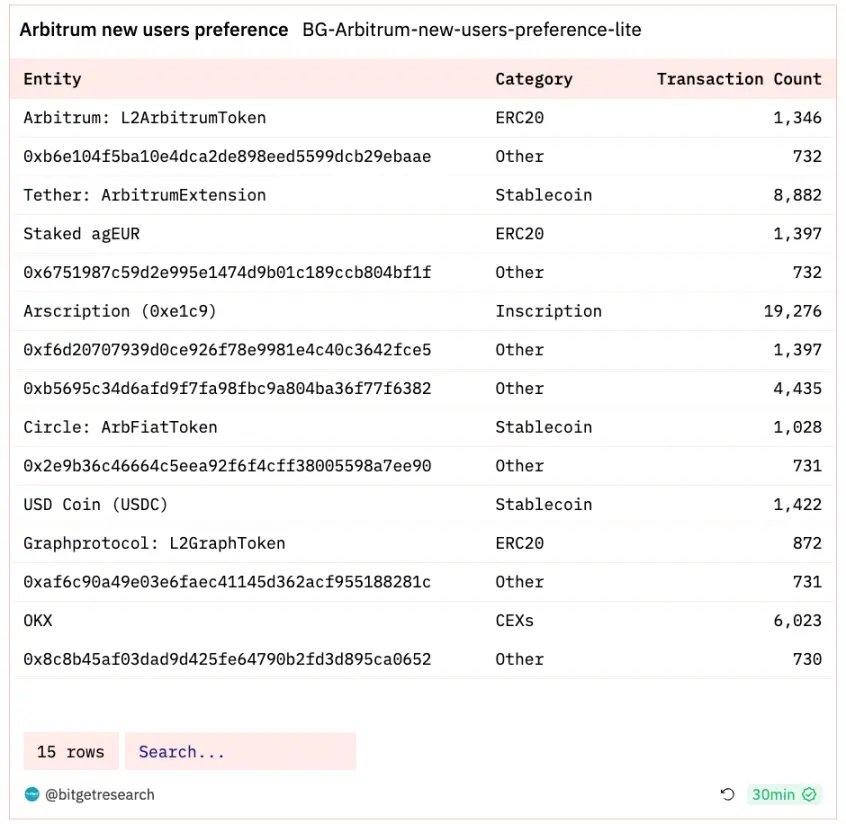Screen dimensions: 846x824
Task: Click the green checkmark status icon
Action: tap(810, 795)
